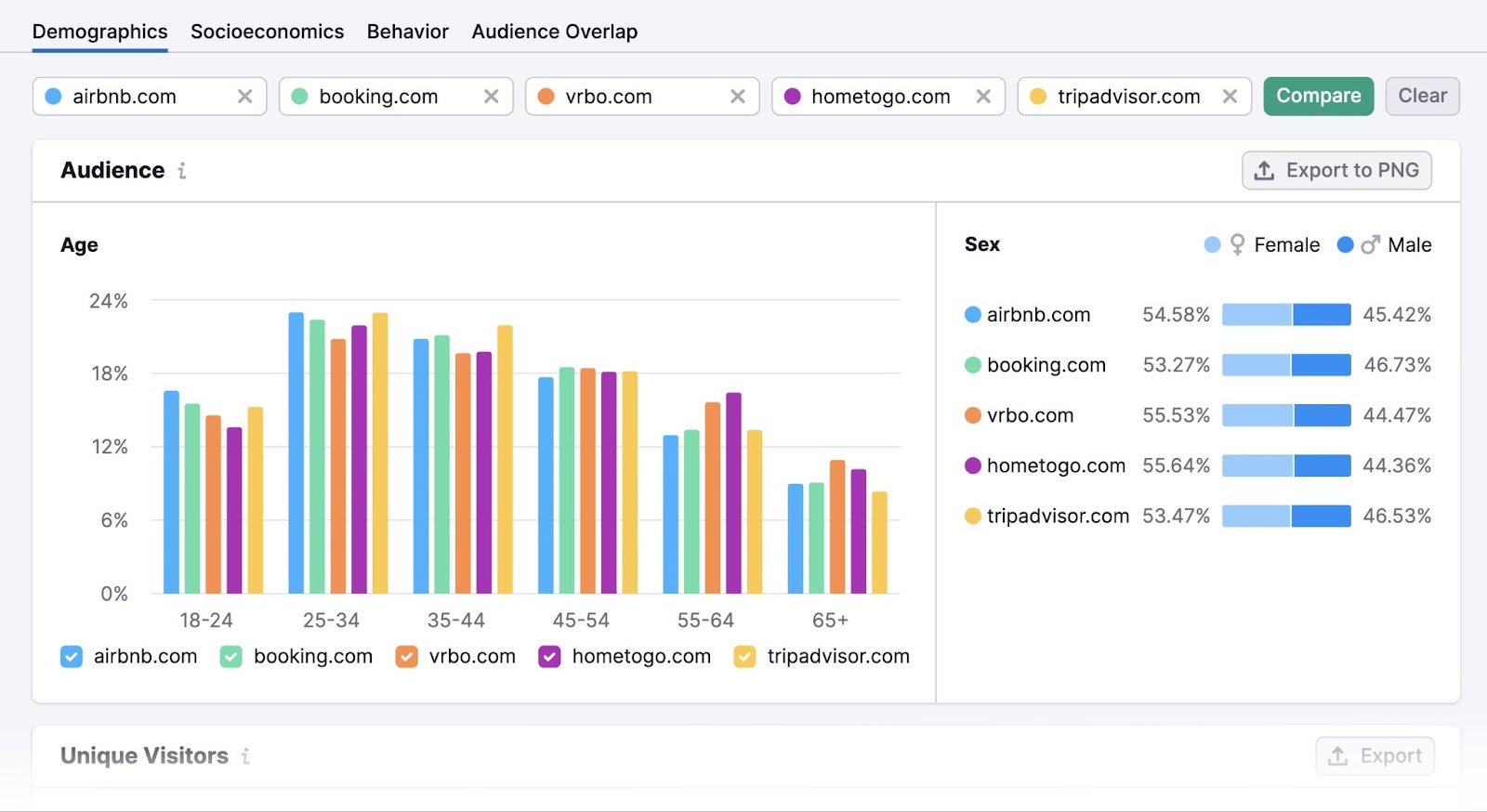Viewport: 1487px width, 812px height.
Task: Click the orange vrbo.com bar for 65+
Action: [x=837, y=527]
